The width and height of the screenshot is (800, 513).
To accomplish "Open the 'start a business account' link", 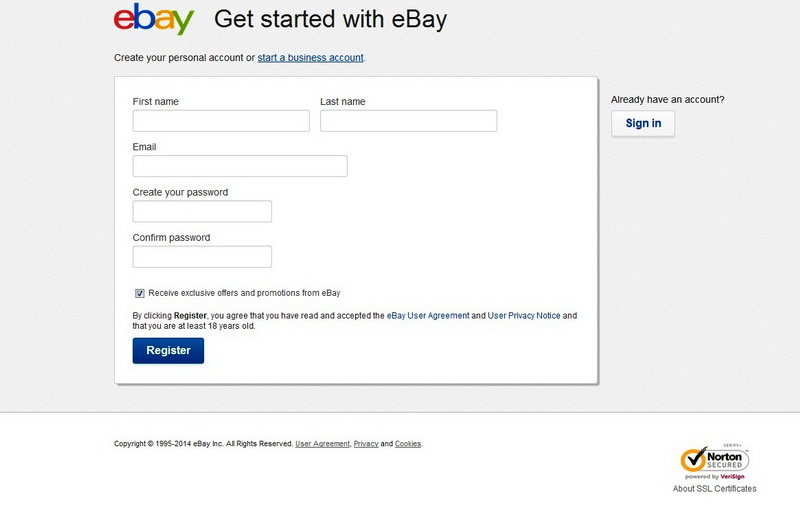I will [x=310, y=58].
